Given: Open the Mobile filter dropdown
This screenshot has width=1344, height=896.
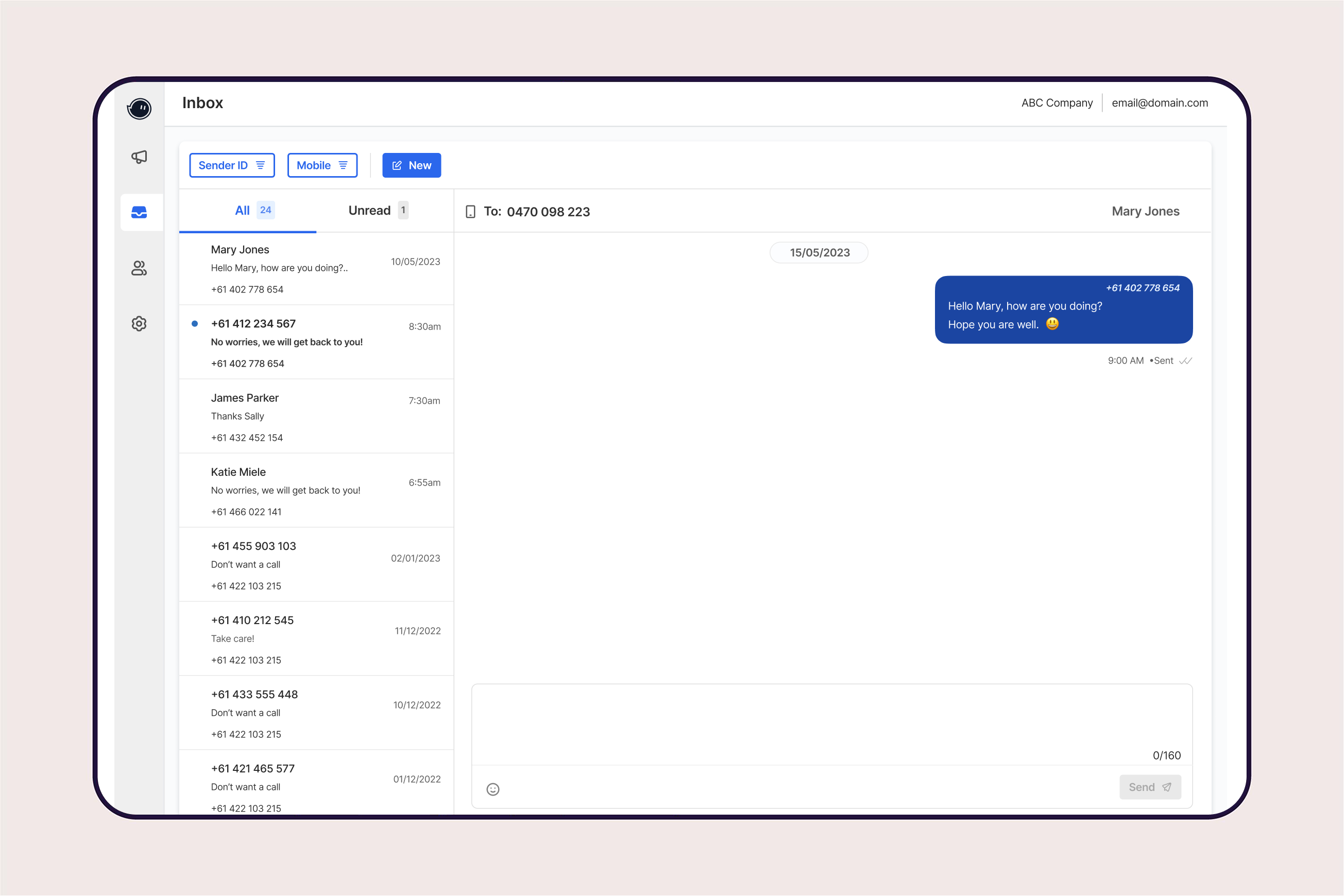Looking at the screenshot, I should [322, 165].
